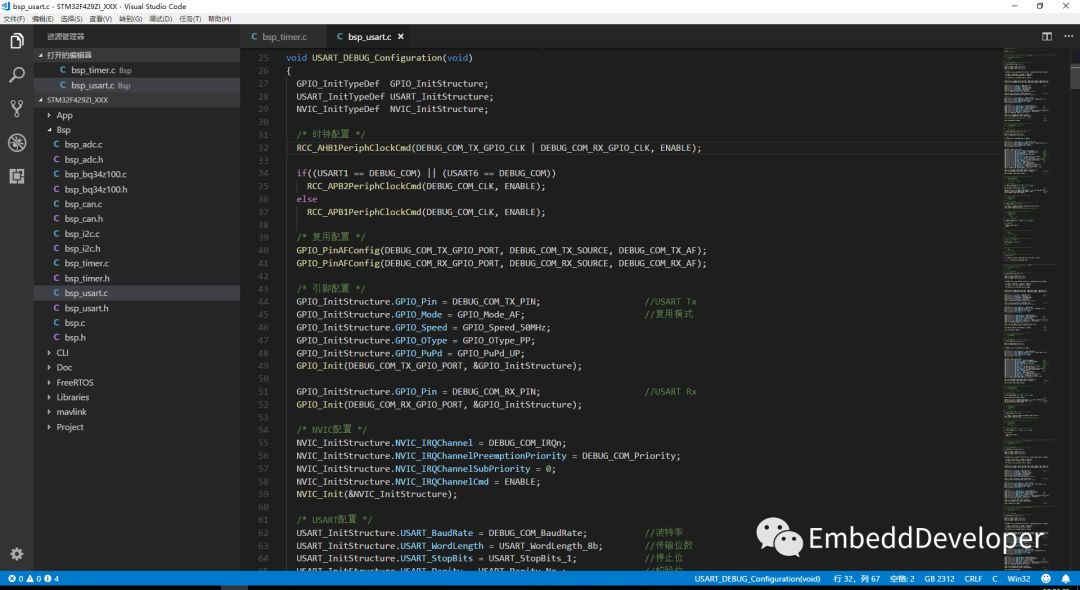Viewport: 1080px width, 590px height.
Task: Open the editor More Actions ellipsis
Action: [x=1066, y=36]
